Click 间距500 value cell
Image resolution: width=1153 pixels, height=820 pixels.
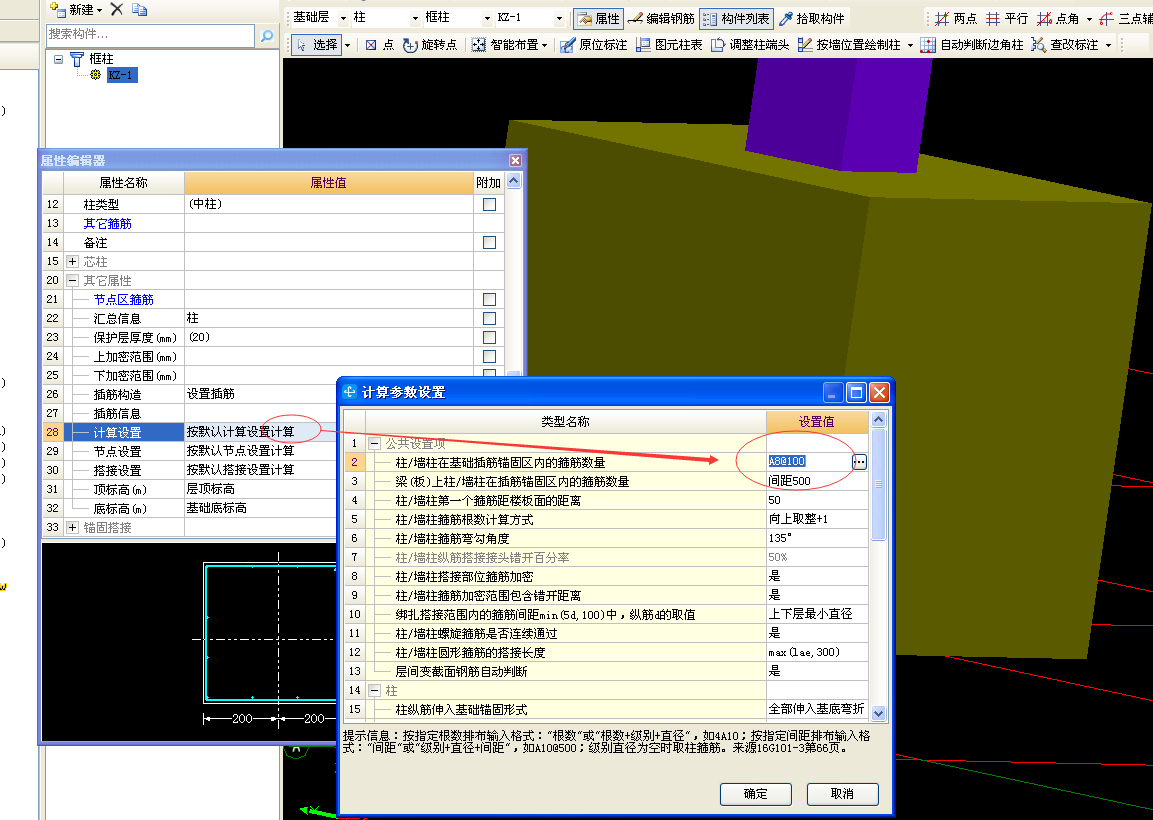click(x=817, y=481)
